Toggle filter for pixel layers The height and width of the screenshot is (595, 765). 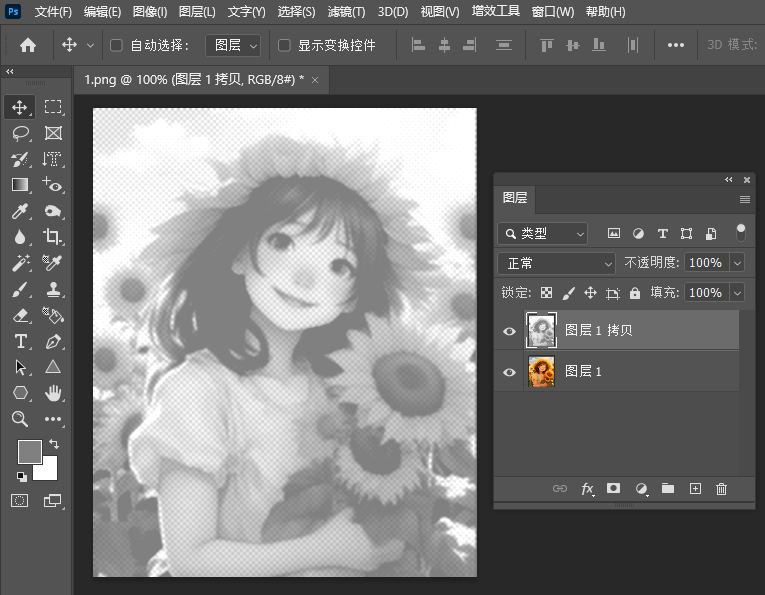[614, 234]
